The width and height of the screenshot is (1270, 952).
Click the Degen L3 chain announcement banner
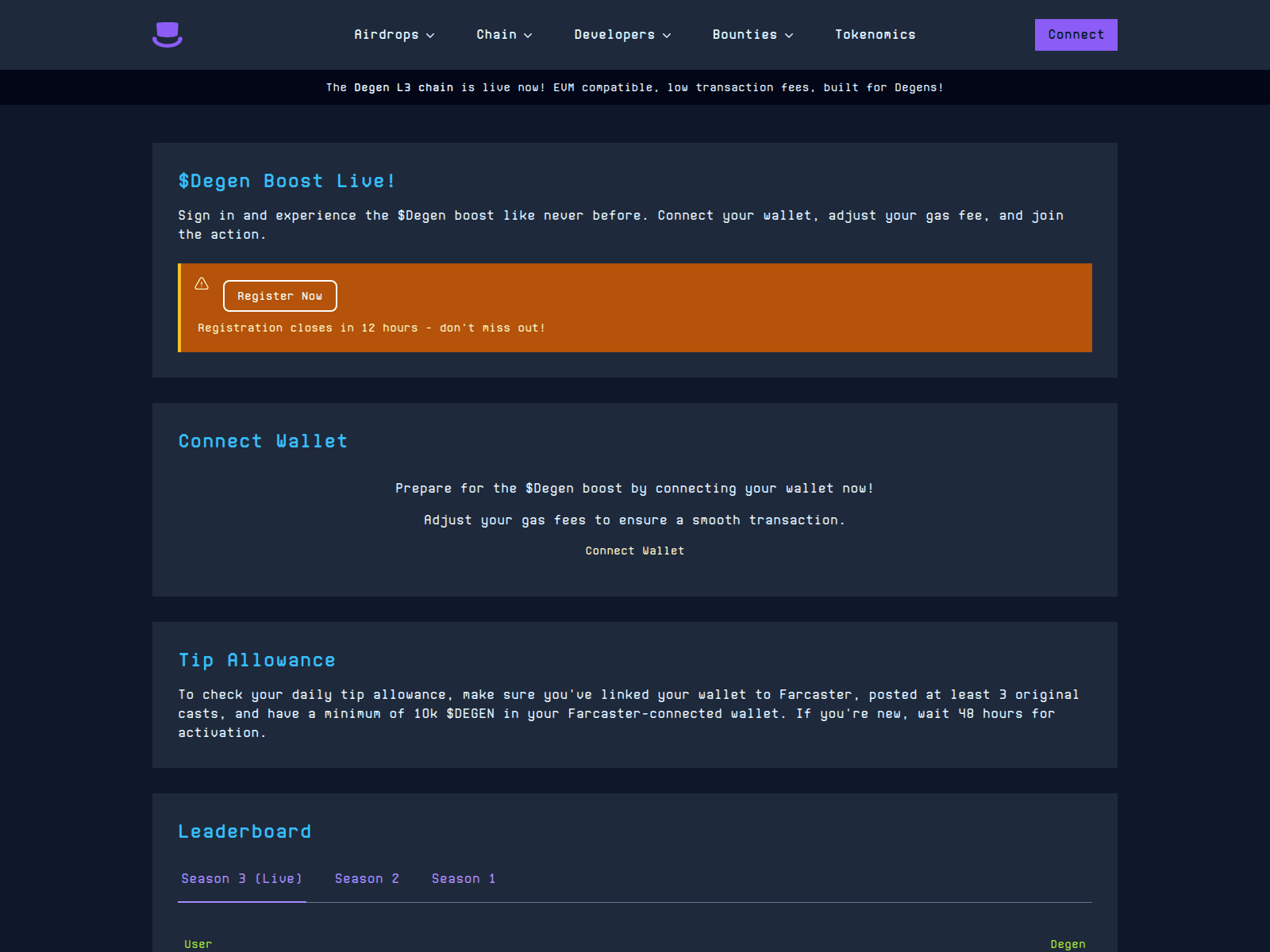pyautogui.click(x=634, y=87)
